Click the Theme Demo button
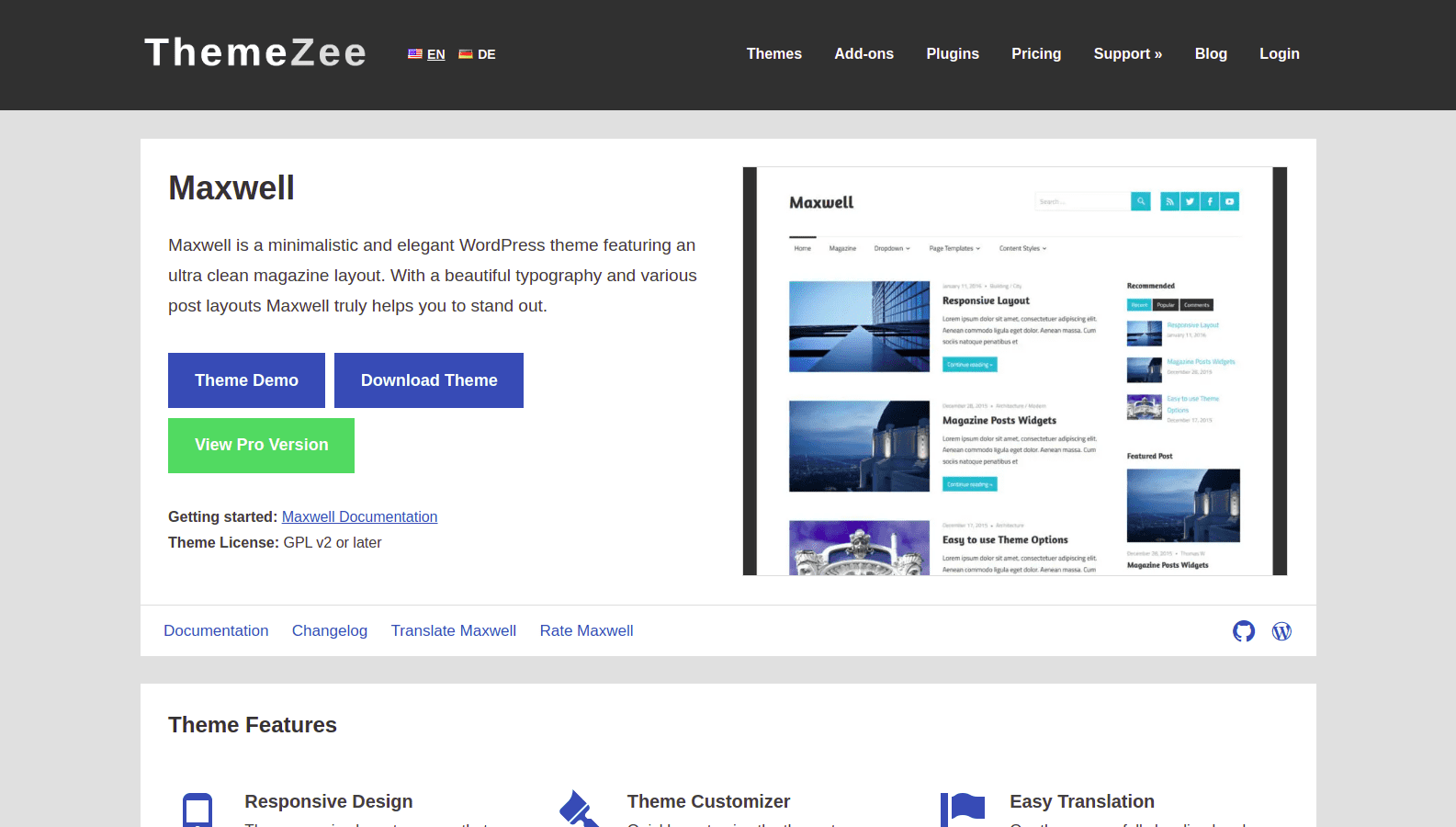This screenshot has width=1456, height=827. point(246,380)
